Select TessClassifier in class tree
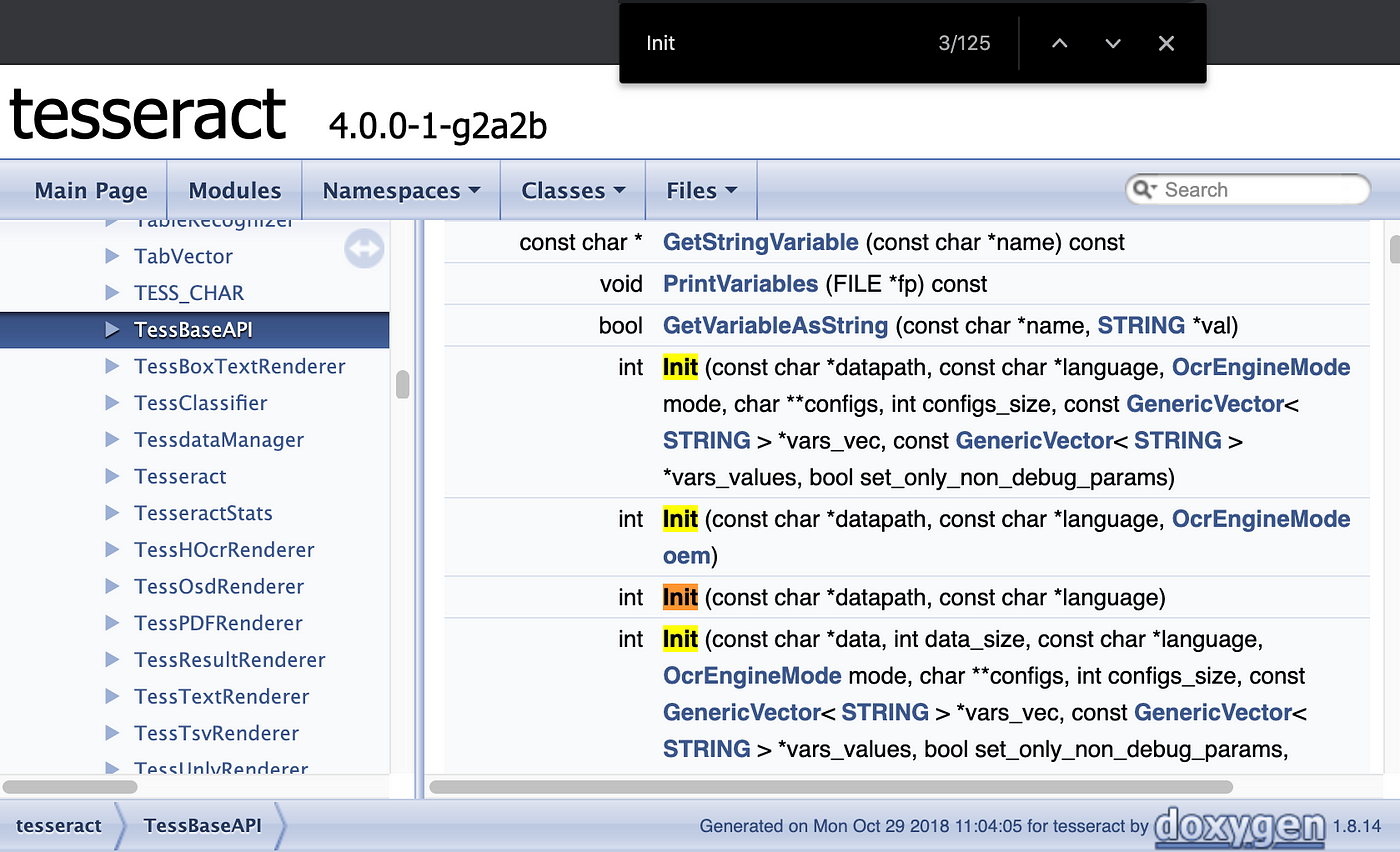 click(x=201, y=403)
